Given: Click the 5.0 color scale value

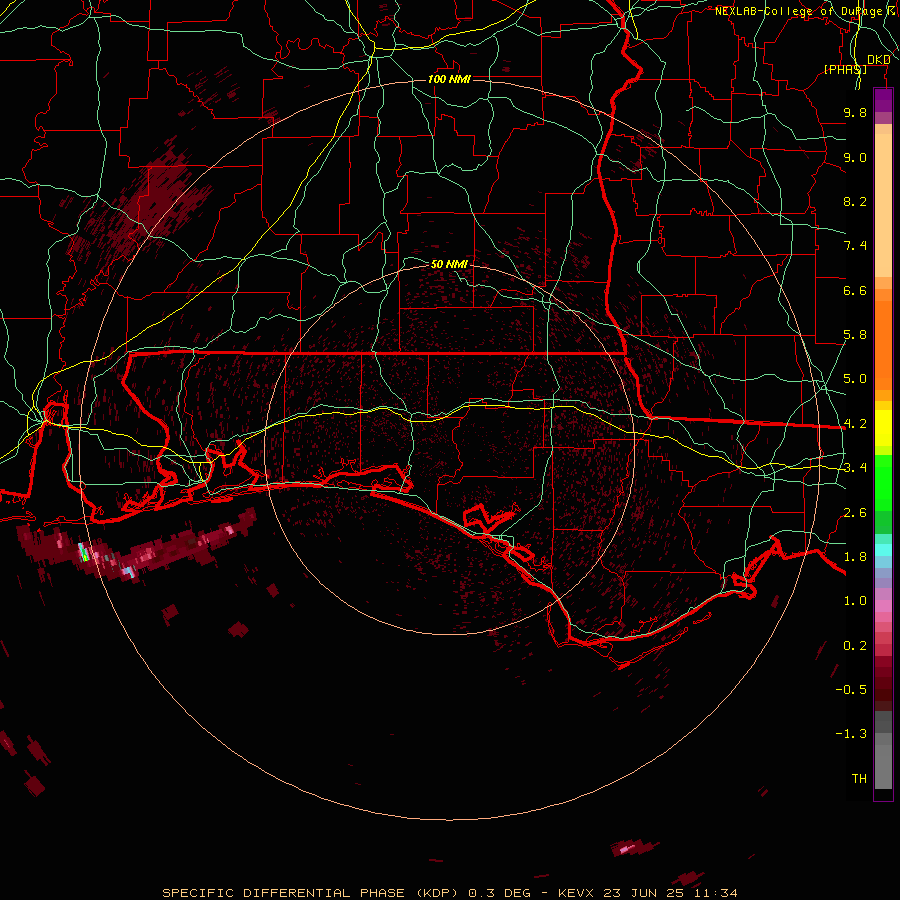Looking at the screenshot, I should (855, 379).
